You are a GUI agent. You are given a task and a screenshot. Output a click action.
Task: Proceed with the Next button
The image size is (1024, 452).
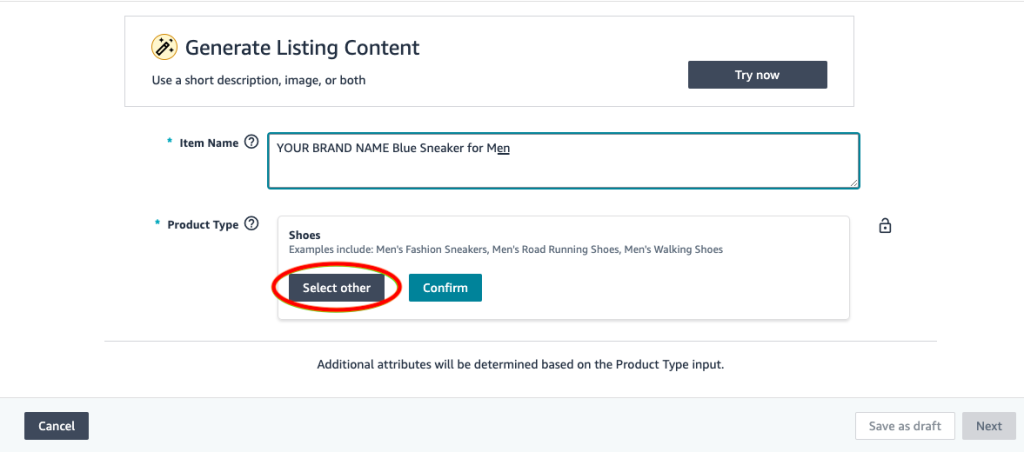tap(988, 426)
